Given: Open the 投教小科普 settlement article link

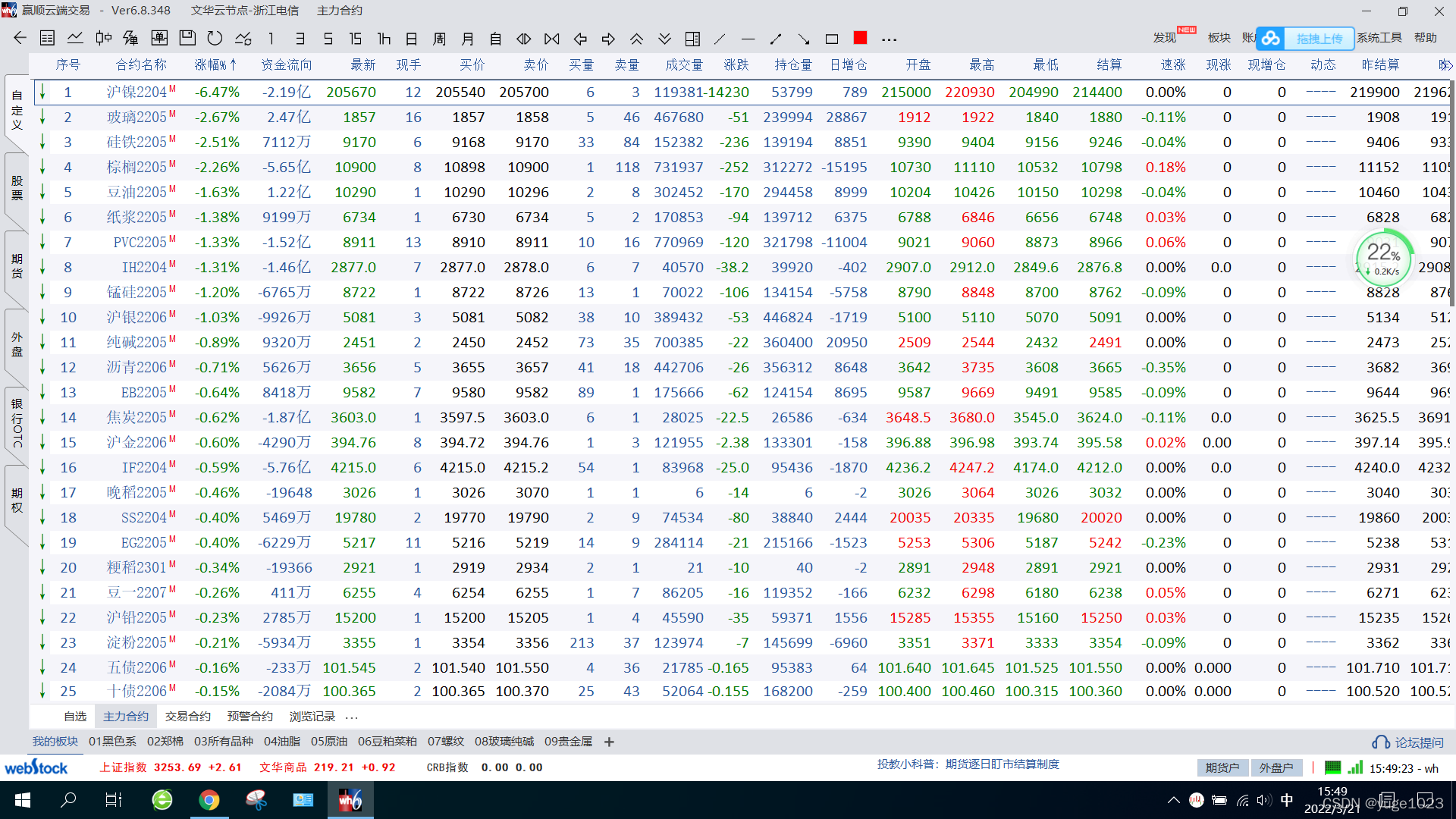Looking at the screenshot, I should [x=968, y=764].
